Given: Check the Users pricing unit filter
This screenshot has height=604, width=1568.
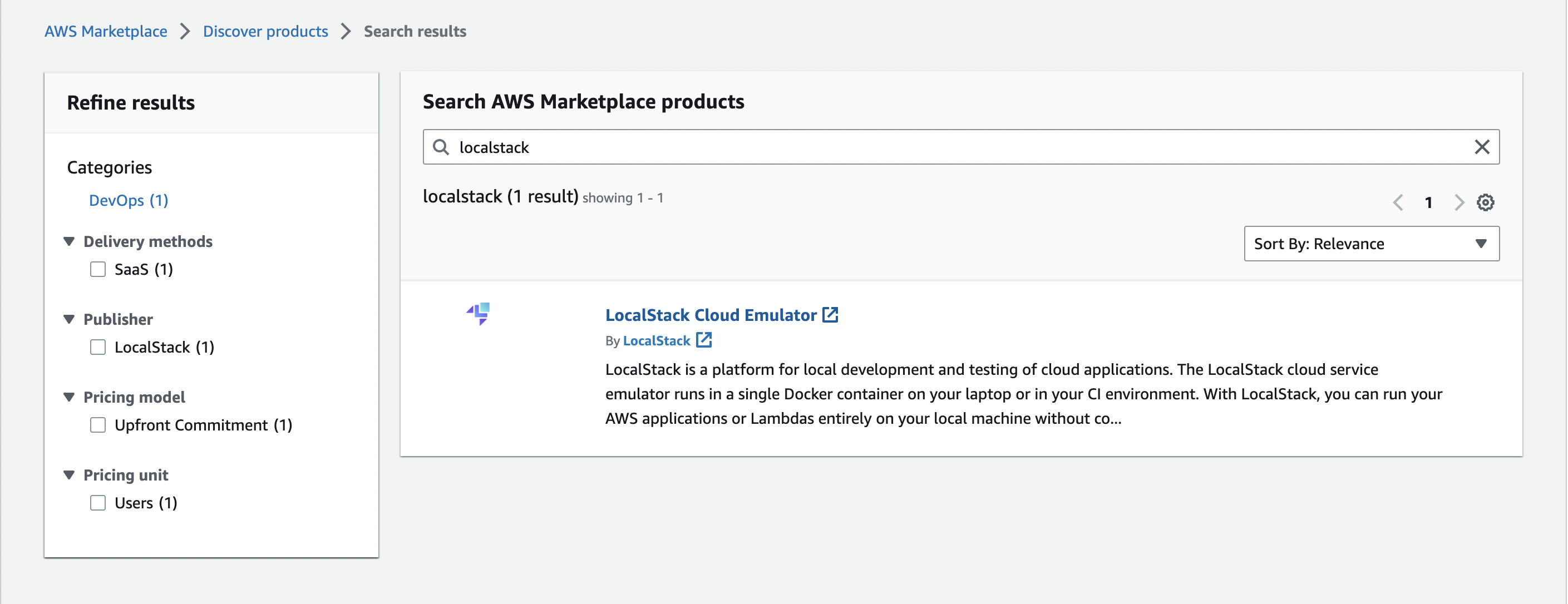Looking at the screenshot, I should (98, 502).
